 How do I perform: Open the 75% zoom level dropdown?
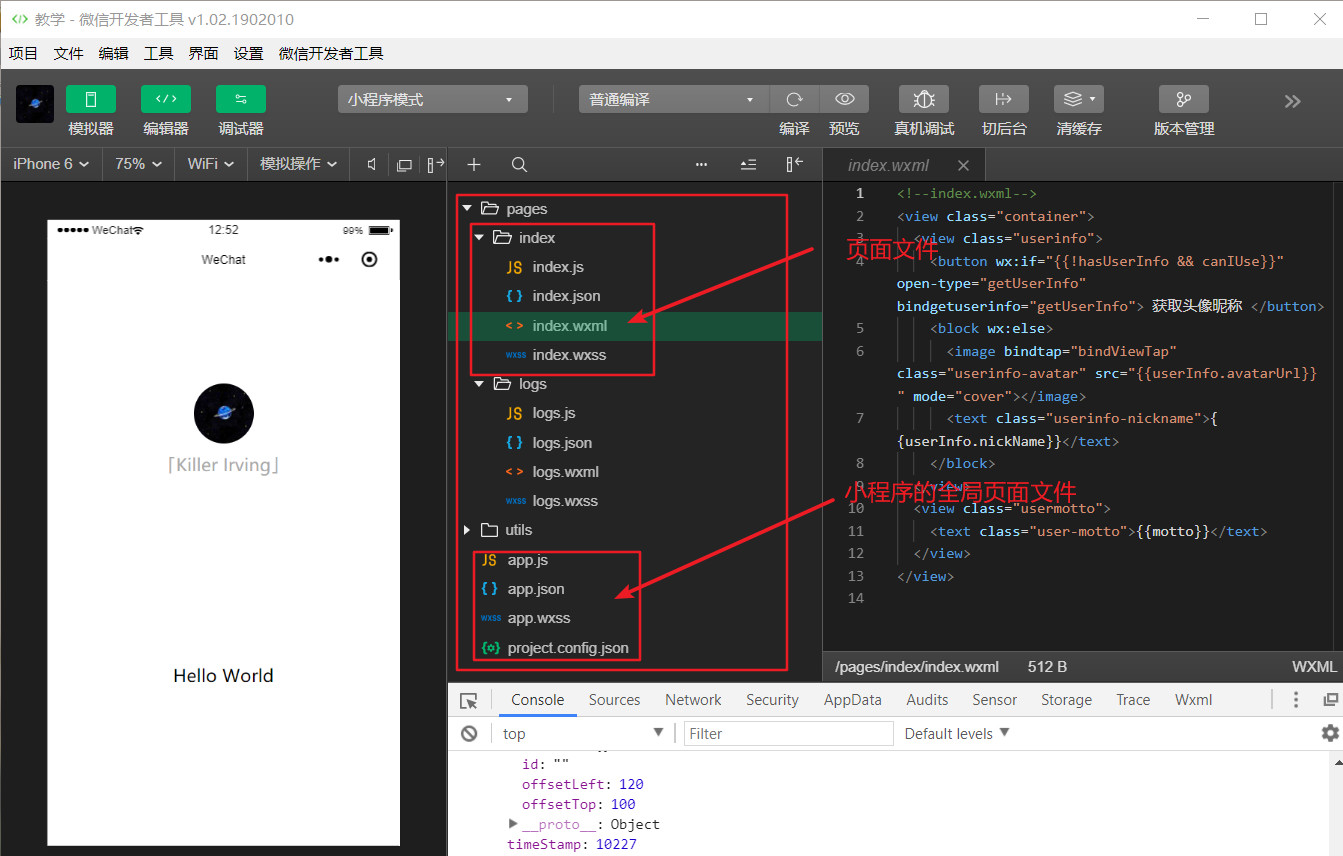[x=138, y=164]
